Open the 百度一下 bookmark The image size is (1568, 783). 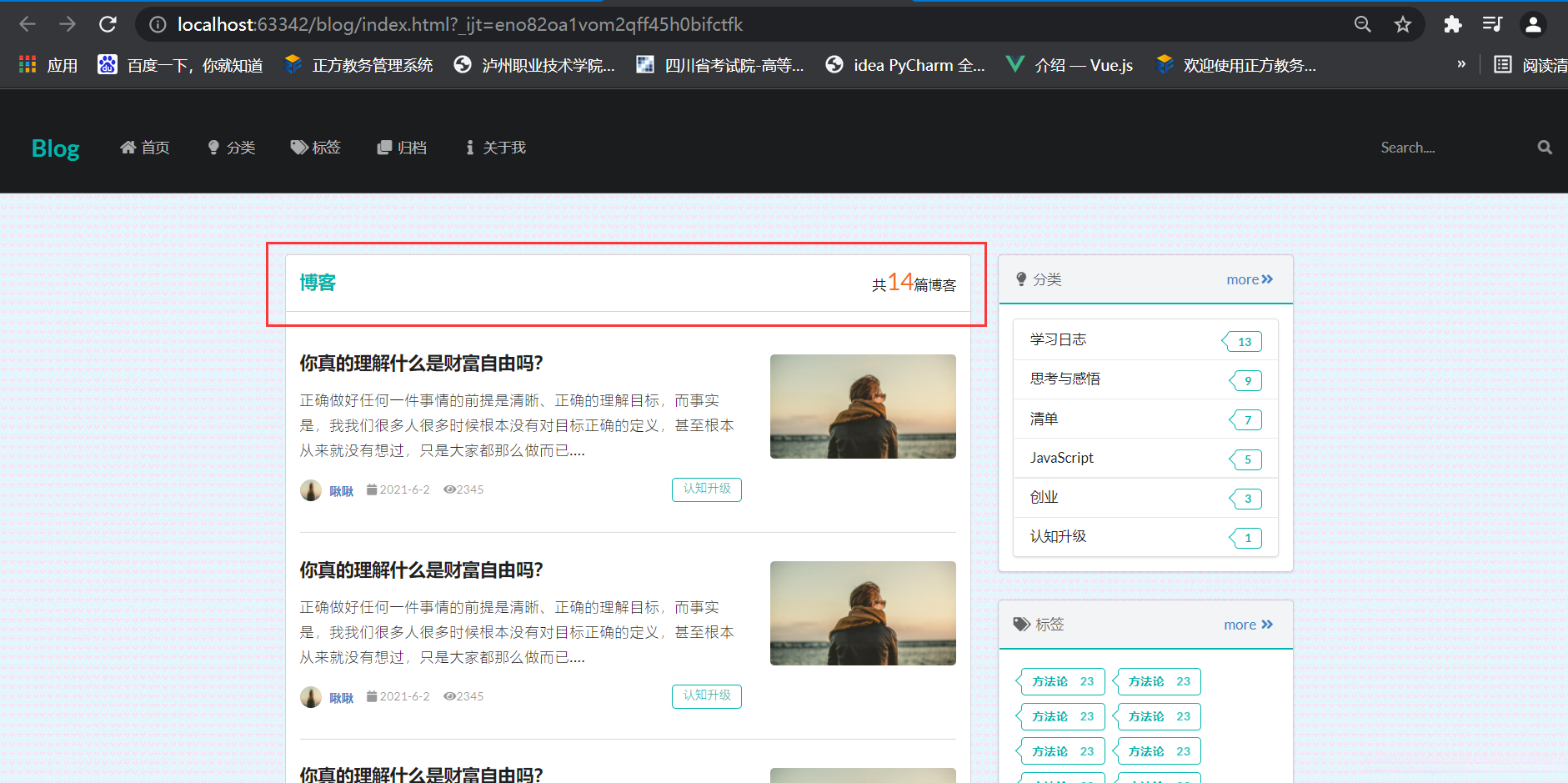coord(180,65)
